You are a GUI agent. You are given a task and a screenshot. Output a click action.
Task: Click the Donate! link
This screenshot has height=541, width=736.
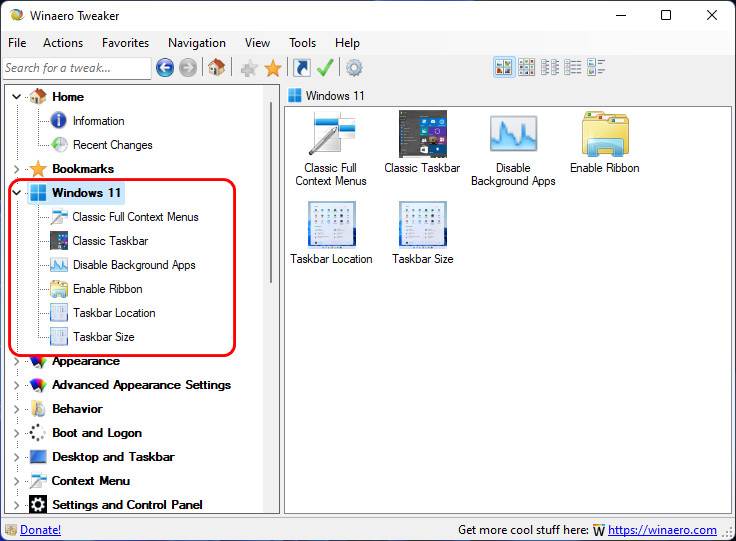[40, 530]
